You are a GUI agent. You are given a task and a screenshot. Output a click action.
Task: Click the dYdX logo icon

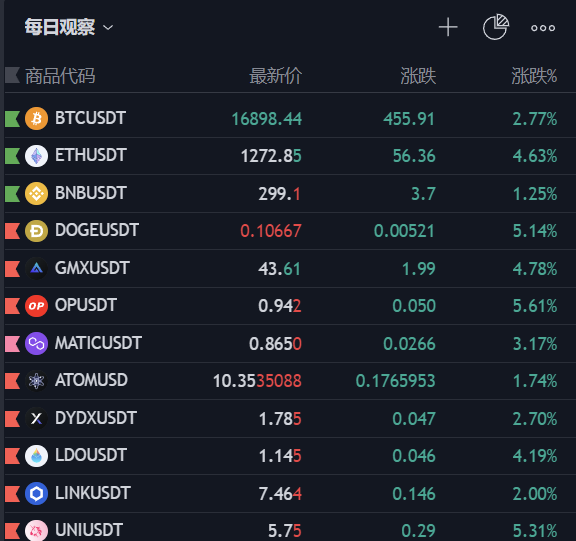pos(36,419)
